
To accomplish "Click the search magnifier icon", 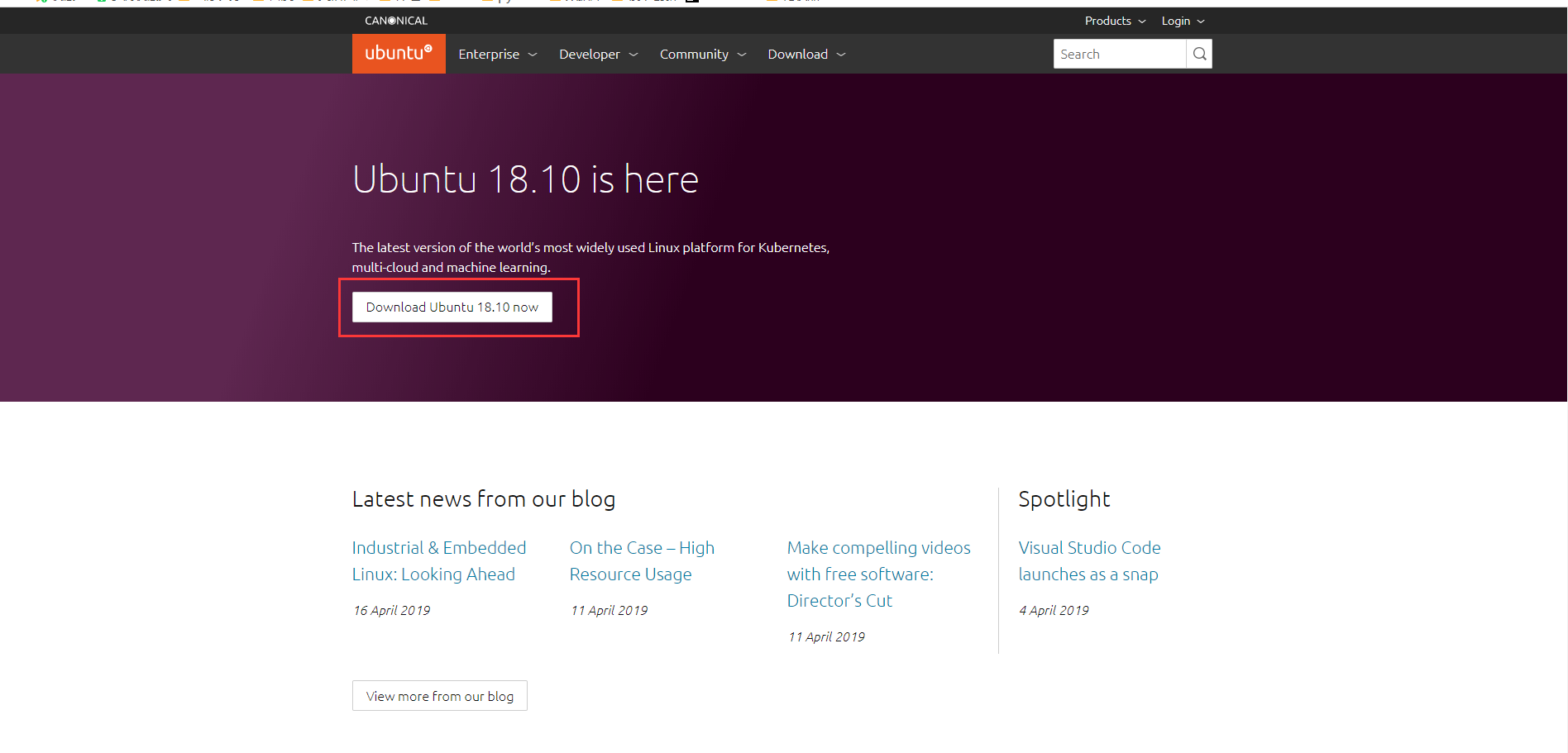I will (1199, 54).
